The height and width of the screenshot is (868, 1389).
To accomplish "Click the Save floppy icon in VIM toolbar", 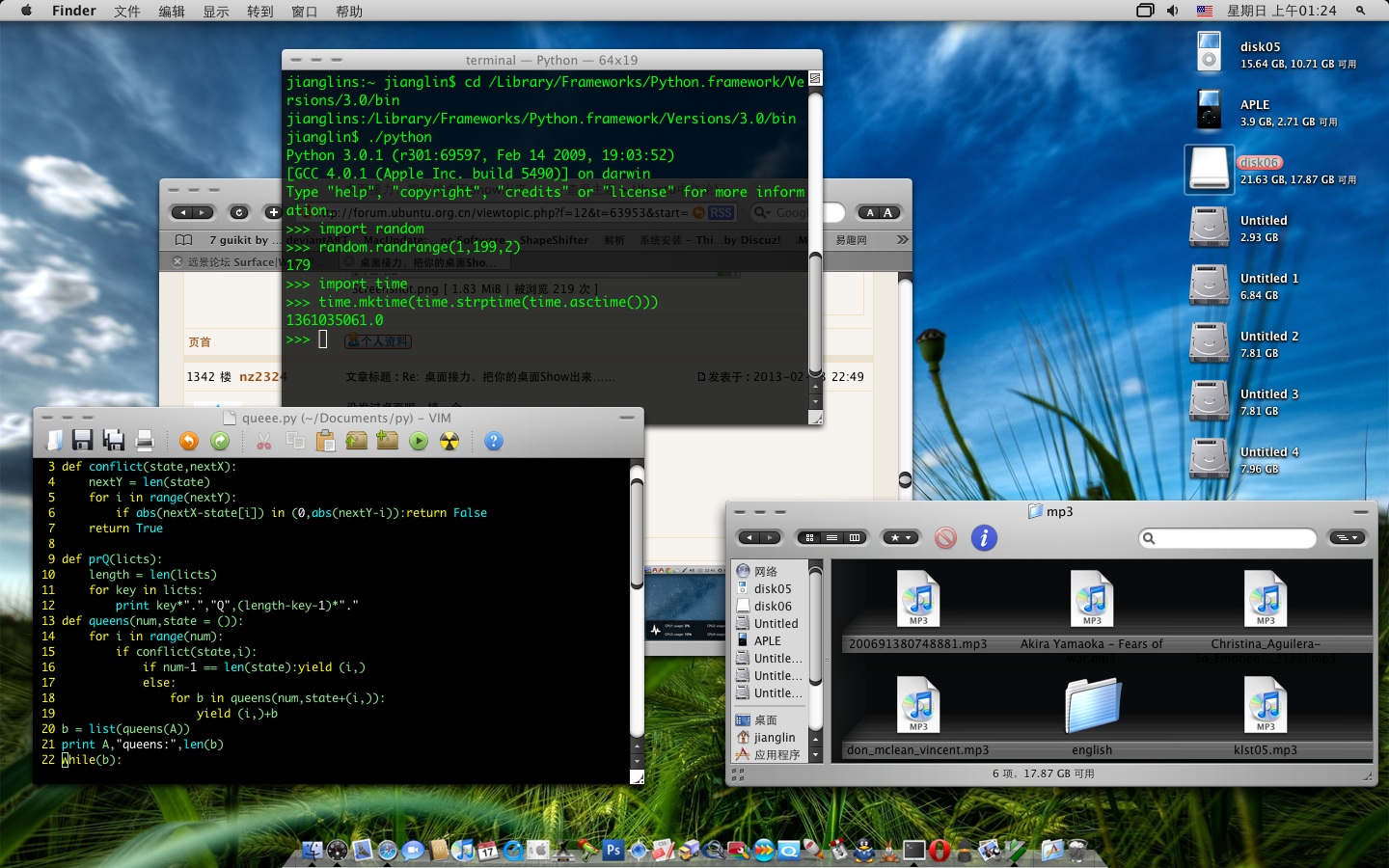I will tap(83, 441).
